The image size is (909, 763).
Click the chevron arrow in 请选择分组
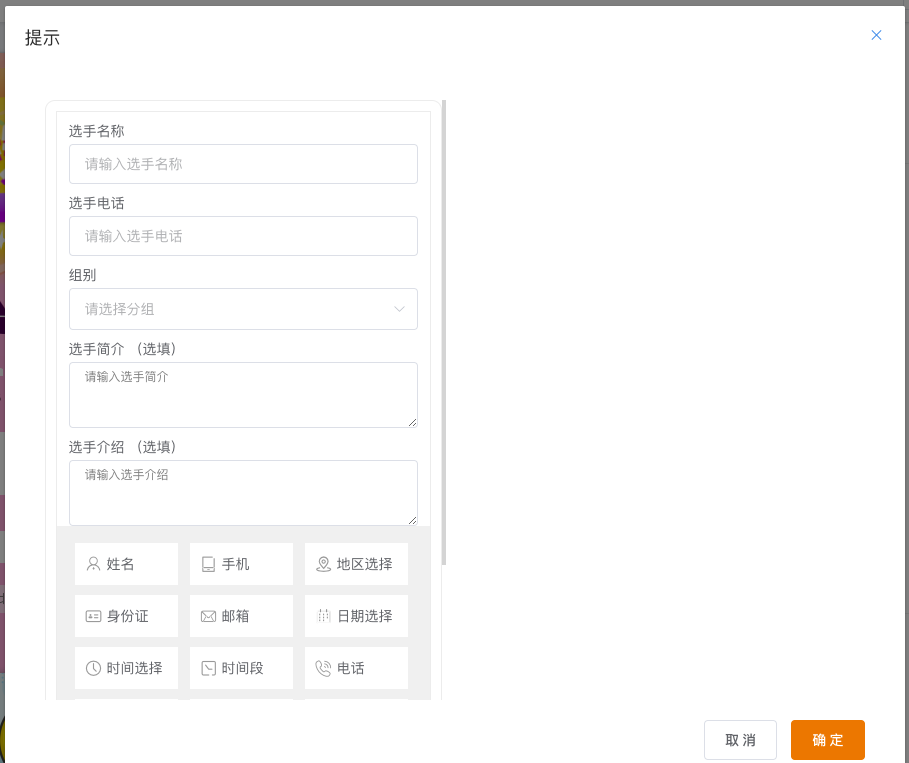coord(400,309)
